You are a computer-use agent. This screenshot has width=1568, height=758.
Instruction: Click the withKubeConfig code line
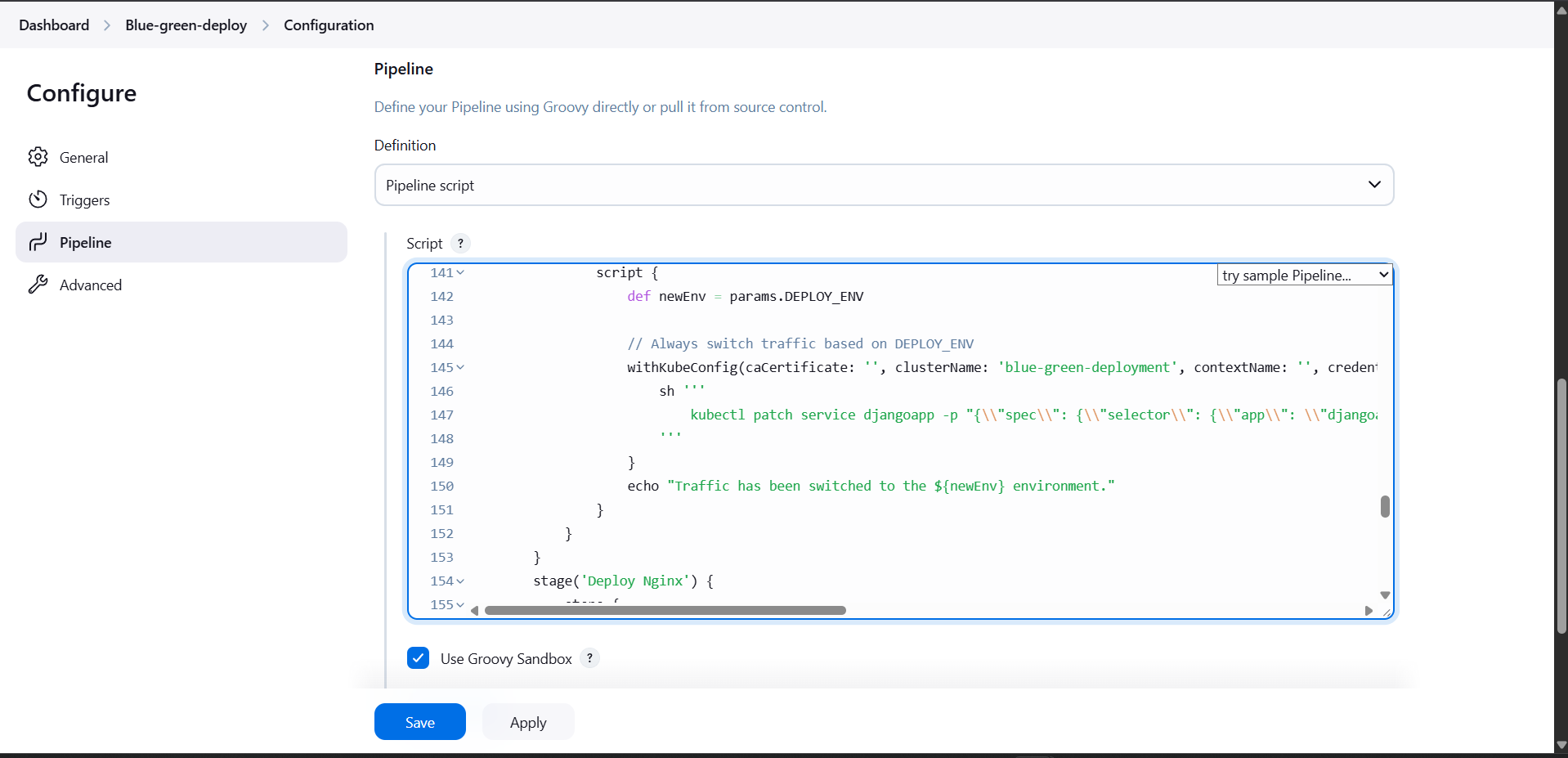click(1003, 367)
